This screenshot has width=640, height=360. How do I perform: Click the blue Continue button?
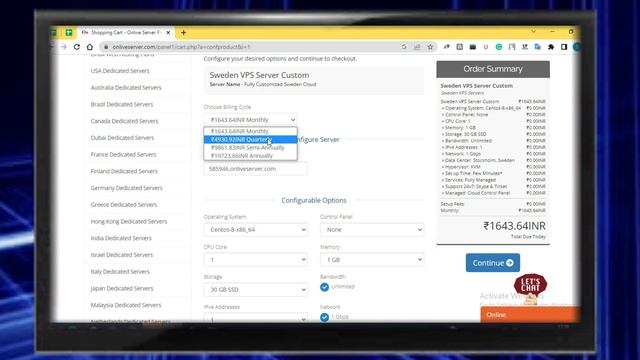493,263
